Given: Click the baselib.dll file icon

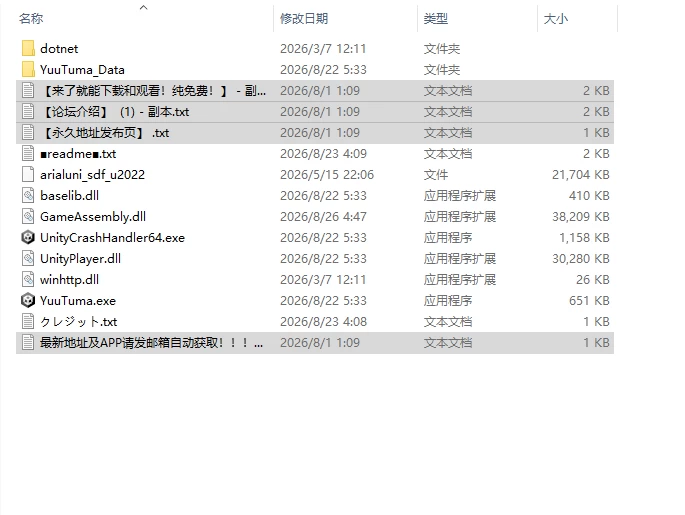Looking at the screenshot, I should pyautogui.click(x=28, y=195).
